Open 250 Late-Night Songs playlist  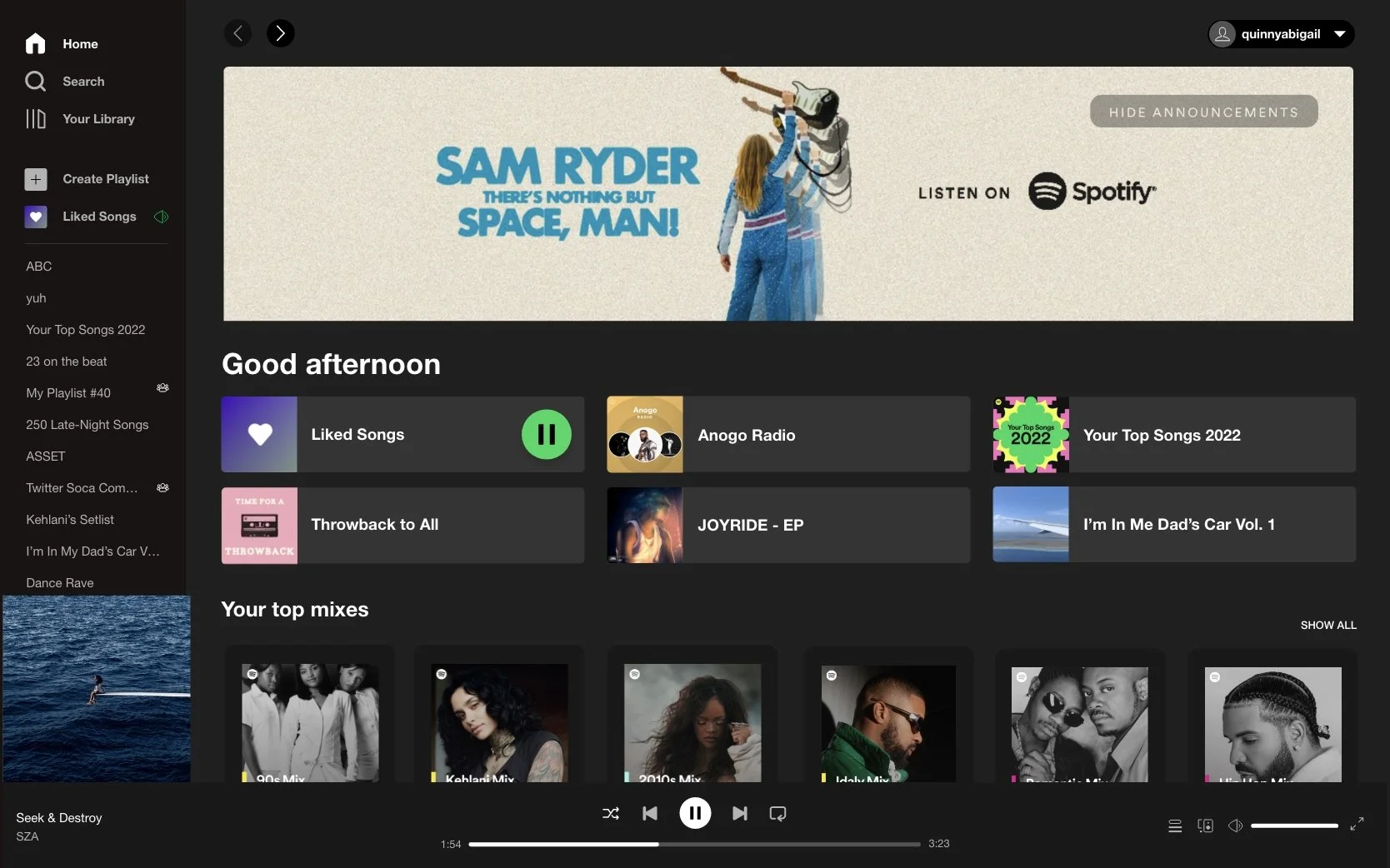pyautogui.click(x=87, y=425)
